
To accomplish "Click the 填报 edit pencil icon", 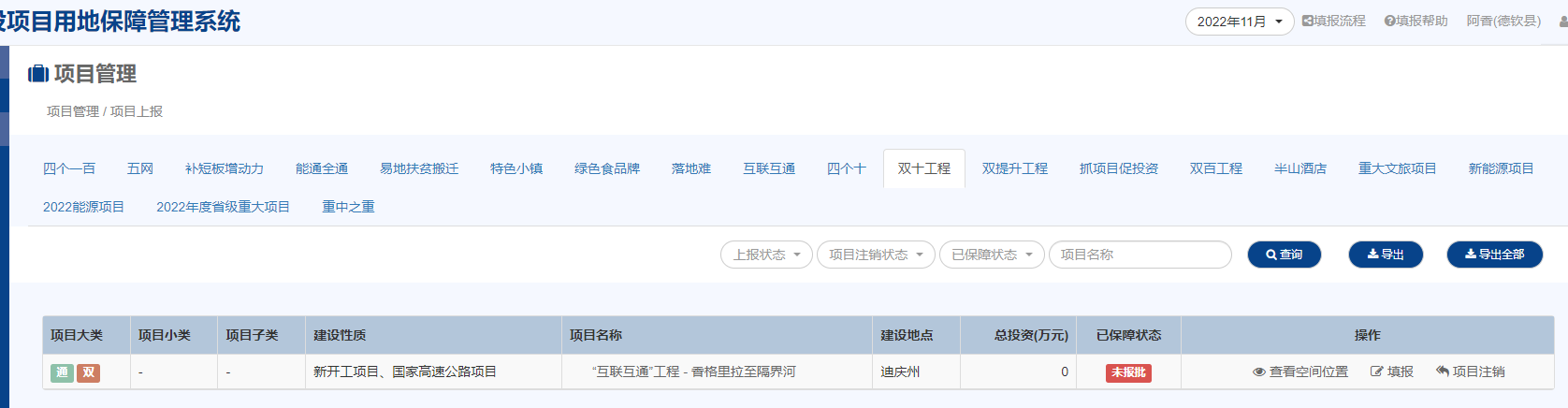I will pyautogui.click(x=1376, y=372).
